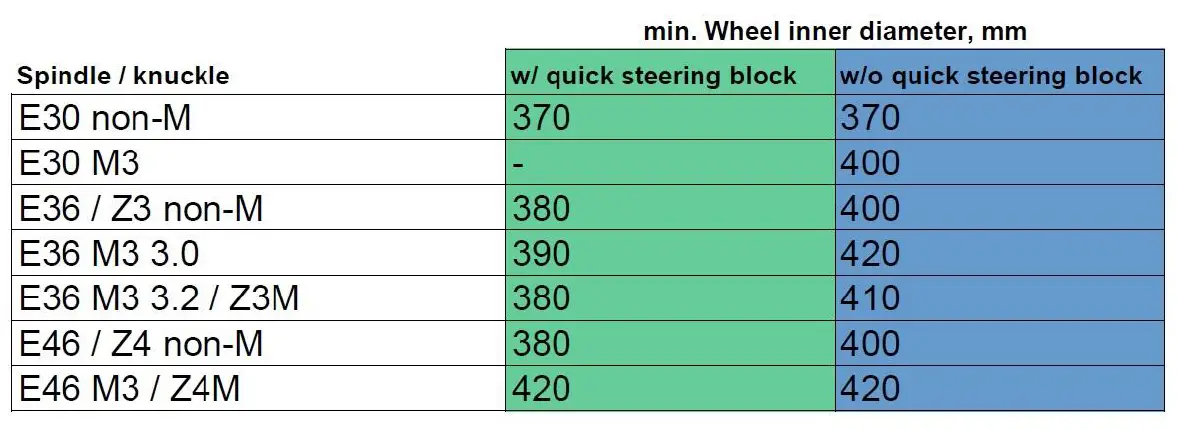Select the 'w/ quick steering block' header cell
The width and height of the screenshot is (1178, 429).
(654, 75)
